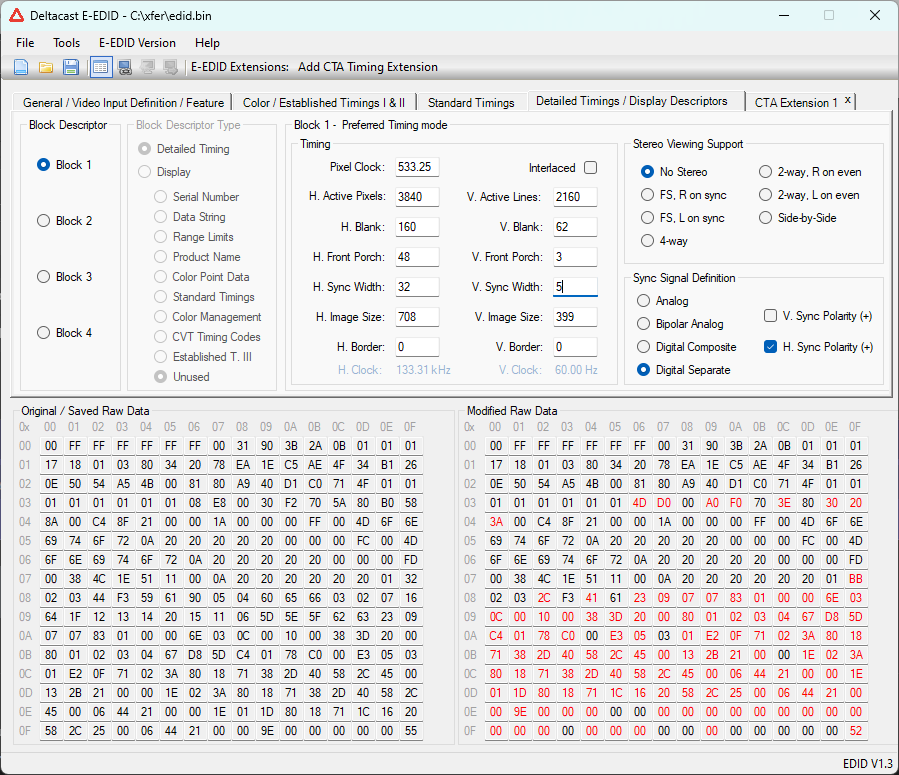Switch to the Standard Timings tab
The height and width of the screenshot is (775, 899).
pyautogui.click(x=471, y=102)
